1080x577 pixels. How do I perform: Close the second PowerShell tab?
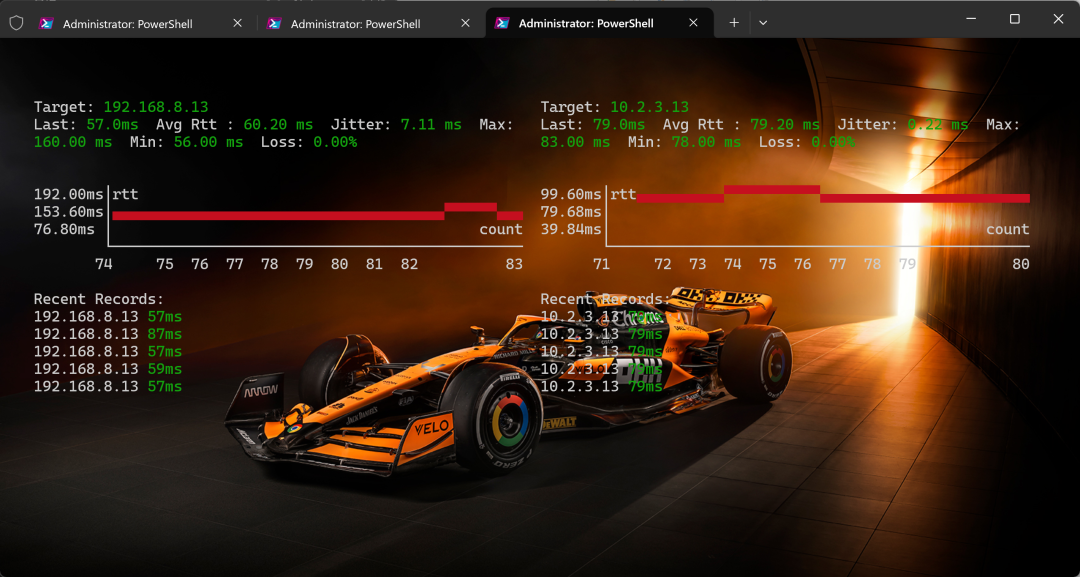465,23
